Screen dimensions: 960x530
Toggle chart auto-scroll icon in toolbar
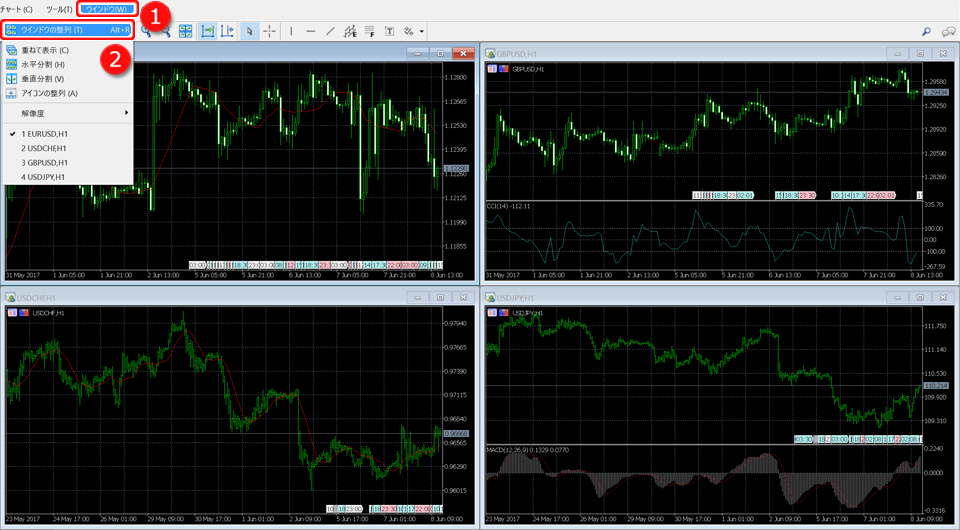(208, 31)
